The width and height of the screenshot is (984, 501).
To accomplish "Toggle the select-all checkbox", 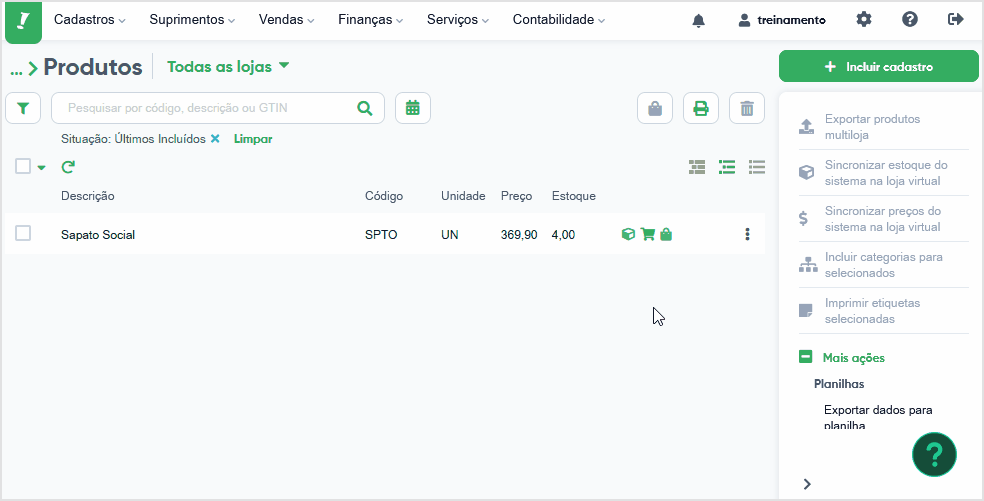I will coord(23,166).
